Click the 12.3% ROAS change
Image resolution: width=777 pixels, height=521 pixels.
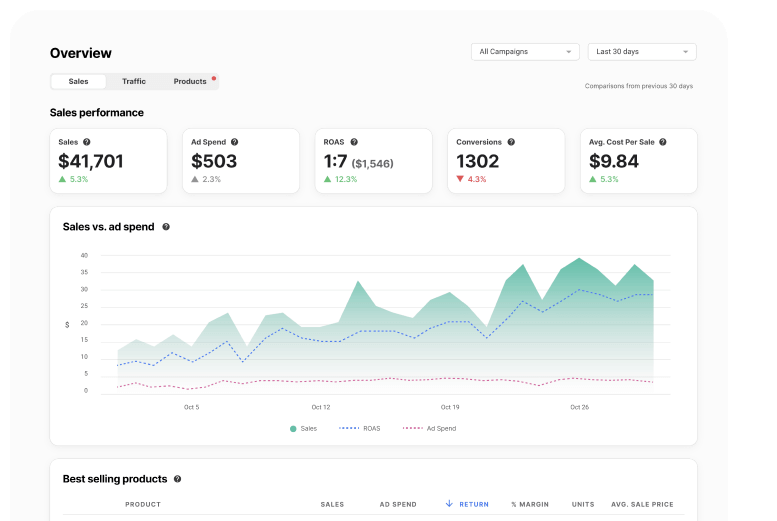[346, 179]
